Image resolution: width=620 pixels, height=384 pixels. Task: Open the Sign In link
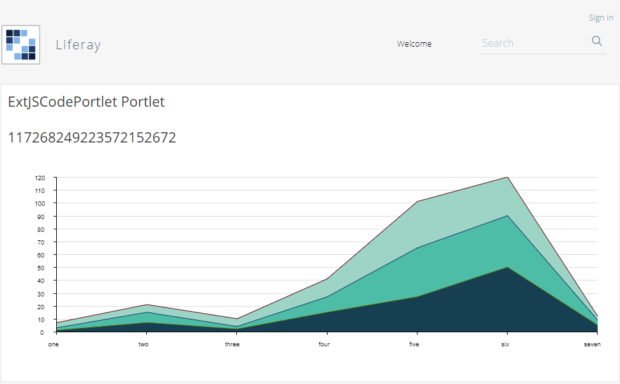coord(601,18)
